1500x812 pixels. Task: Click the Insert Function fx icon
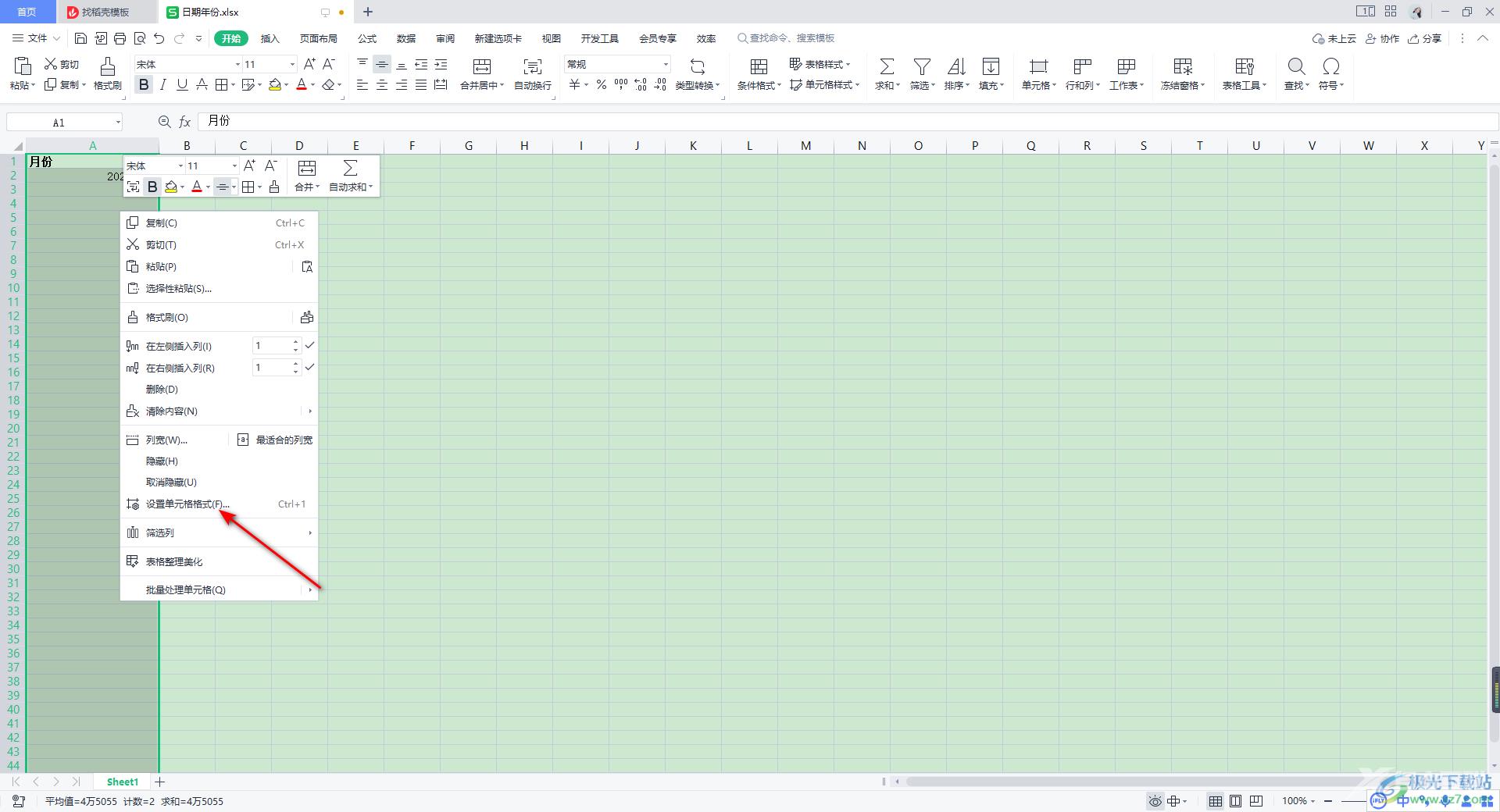click(184, 122)
